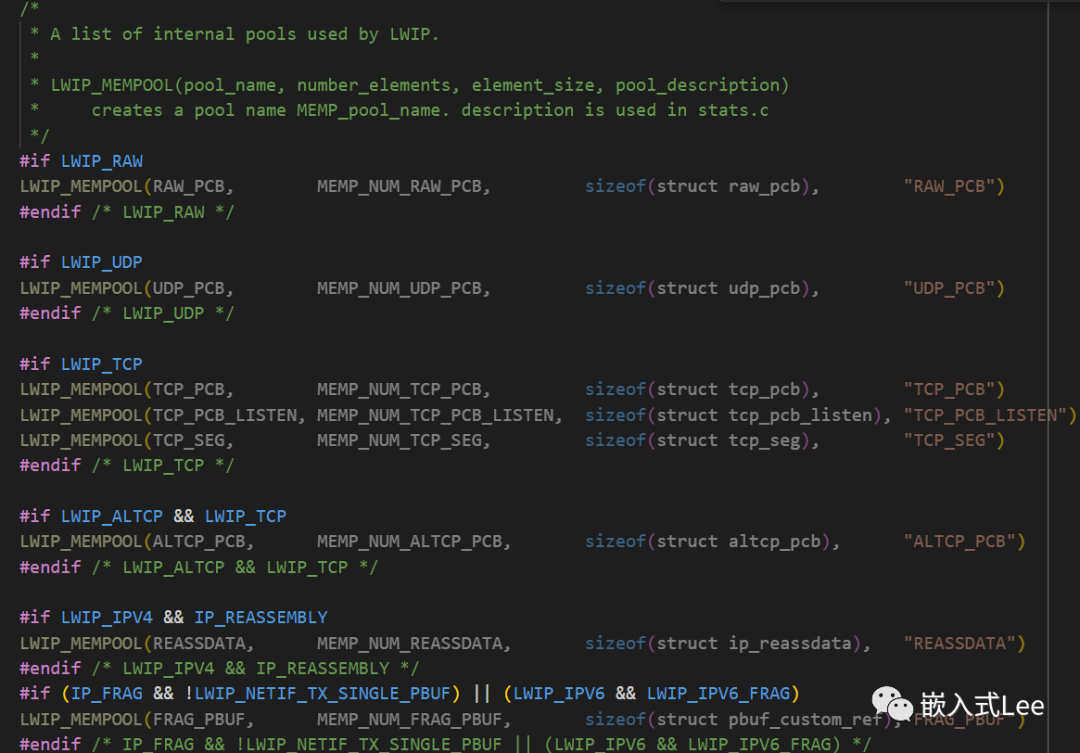The height and width of the screenshot is (753, 1080).
Task: Click the 'MEMP_NUM_REASSDATA' argument
Action: (x=410, y=643)
